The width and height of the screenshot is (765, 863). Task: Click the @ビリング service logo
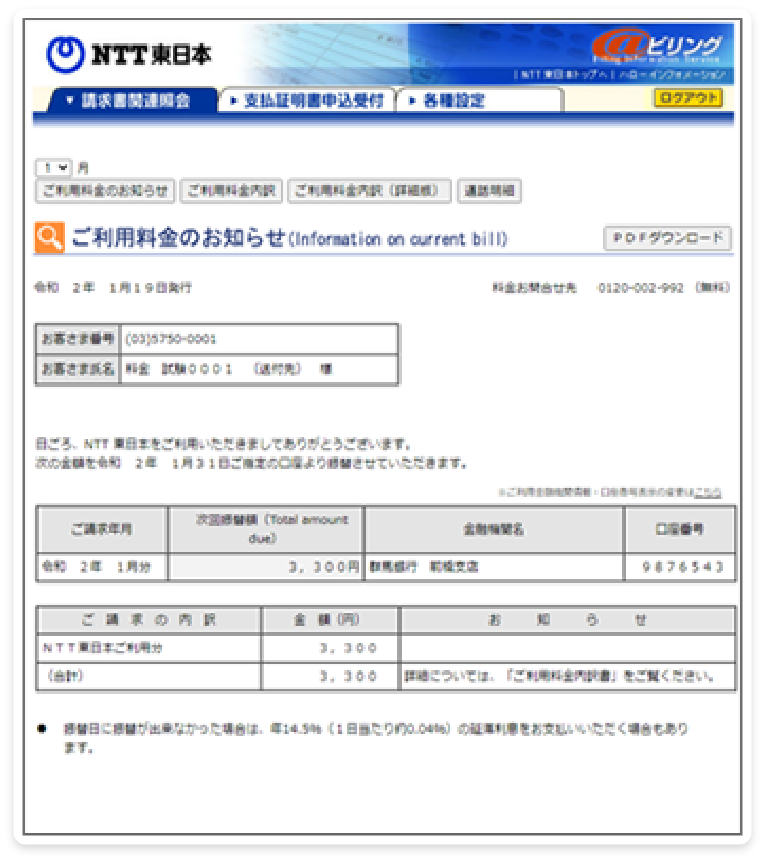[x=658, y=46]
